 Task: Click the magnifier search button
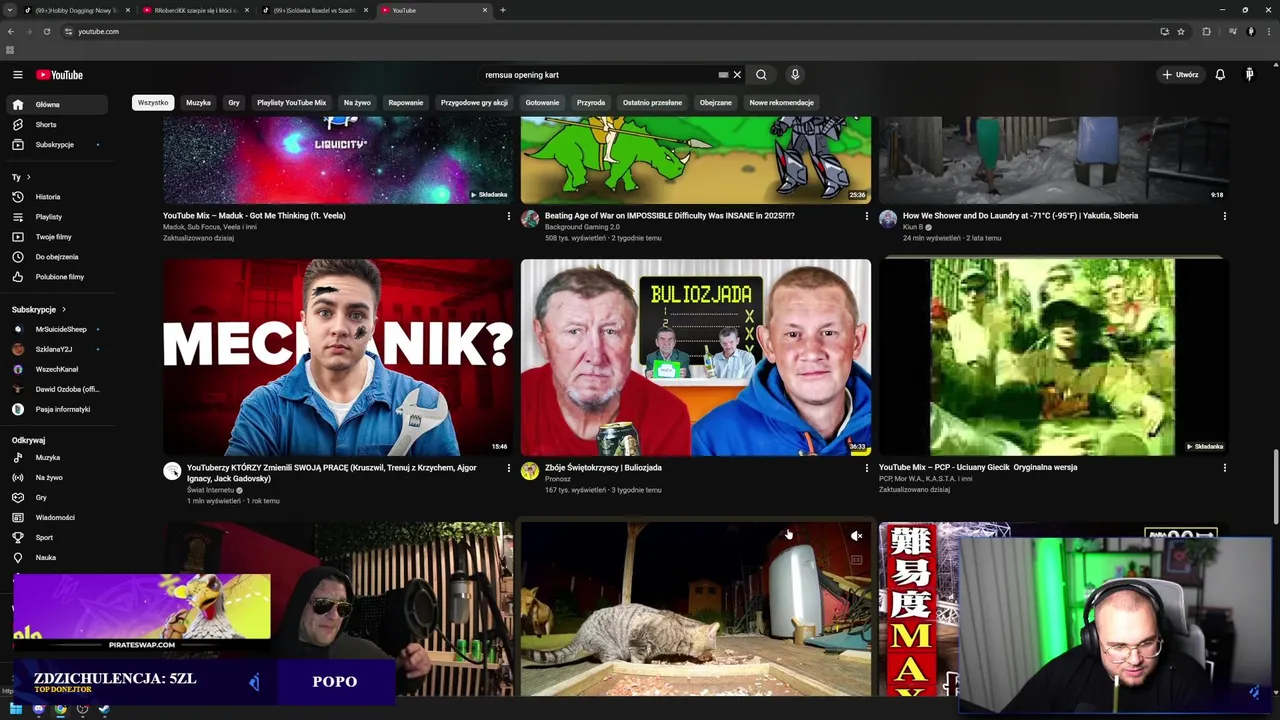(761, 75)
